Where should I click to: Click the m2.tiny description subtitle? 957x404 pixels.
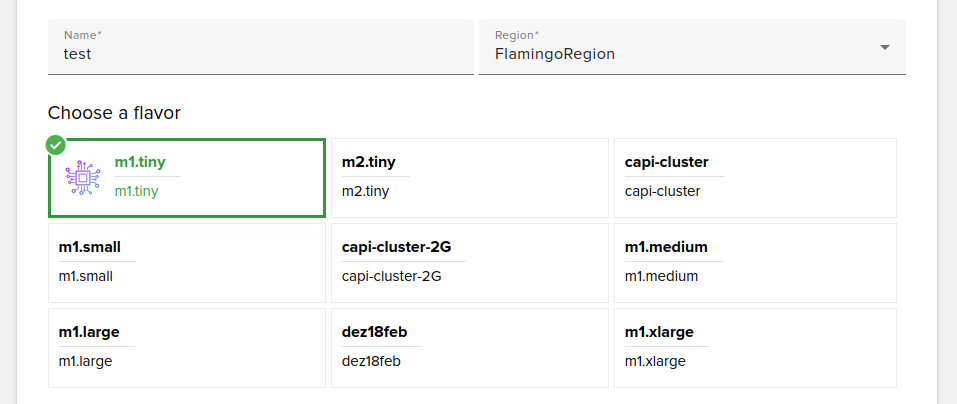pyautogui.click(x=365, y=192)
